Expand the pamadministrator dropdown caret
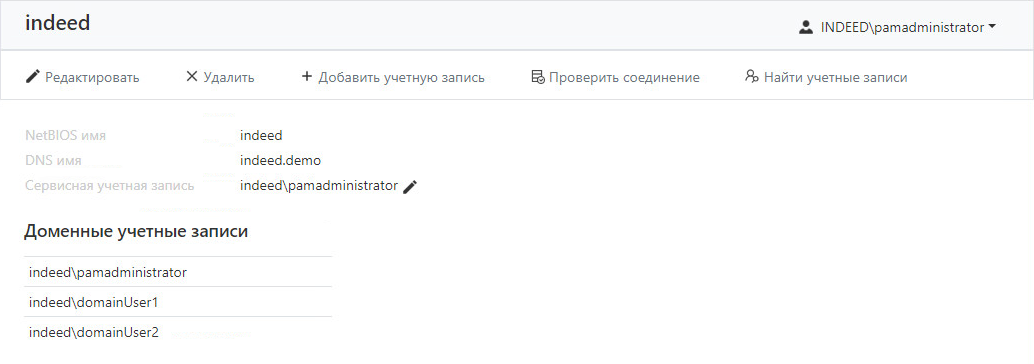This screenshot has height=364, width=1034. (x=992, y=28)
